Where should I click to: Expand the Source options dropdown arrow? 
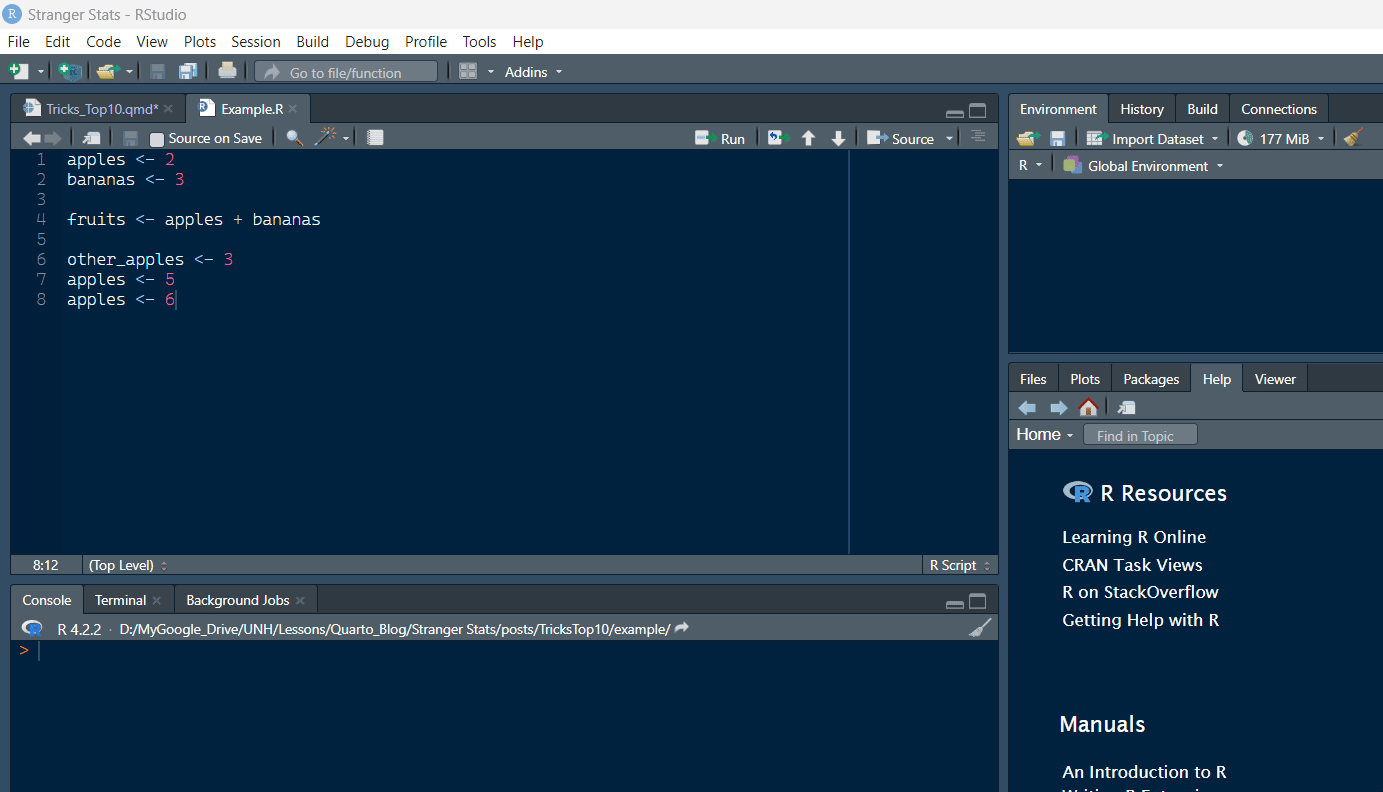(947, 139)
